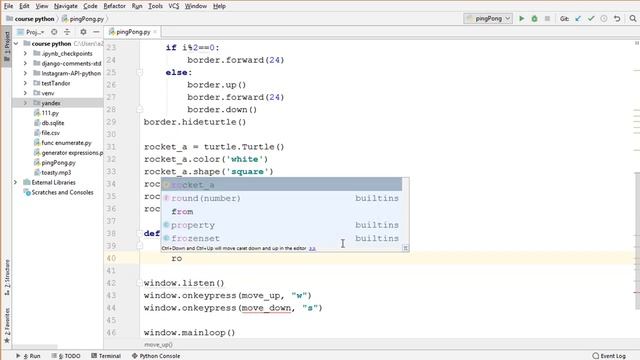Select 111.py in project tree
640x360 pixels.
[x=50, y=113]
